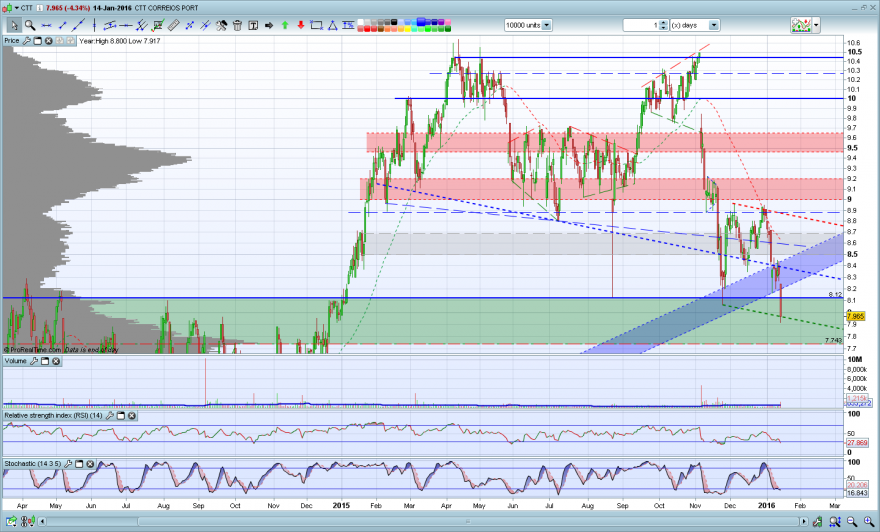Screen dimensions: 880x532
Task: Select the mouse pointer cursor tool
Action: pyautogui.click(x=14, y=25)
